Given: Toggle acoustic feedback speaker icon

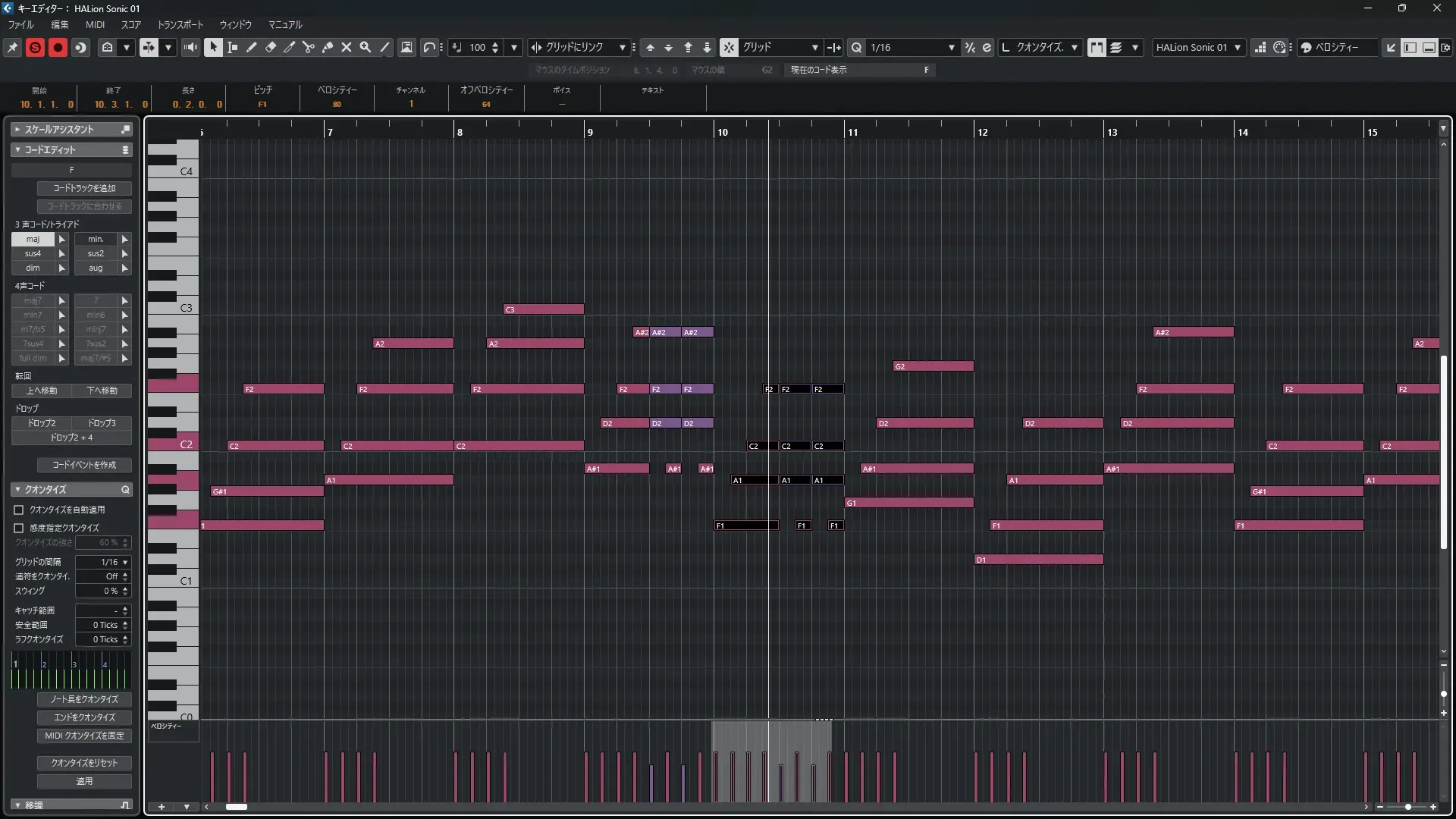Looking at the screenshot, I should coord(190,47).
